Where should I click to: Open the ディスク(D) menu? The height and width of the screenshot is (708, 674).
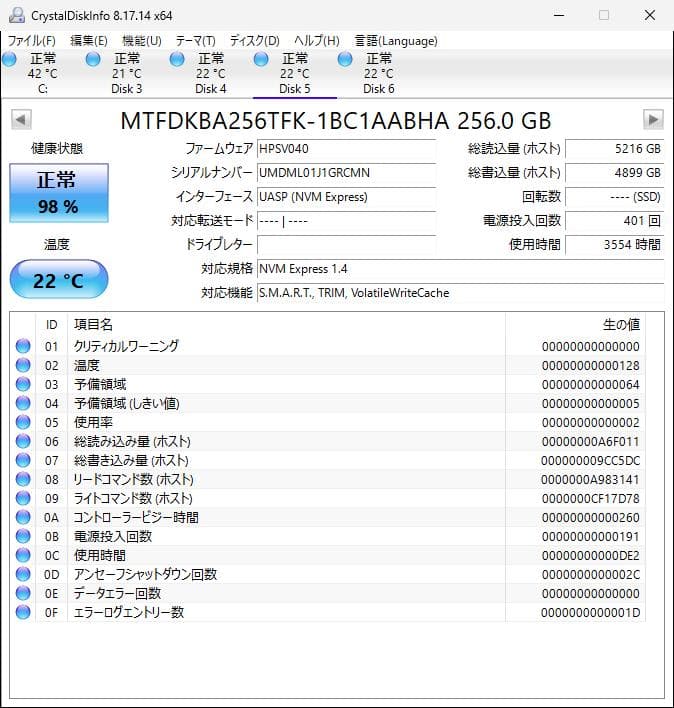click(x=255, y=41)
